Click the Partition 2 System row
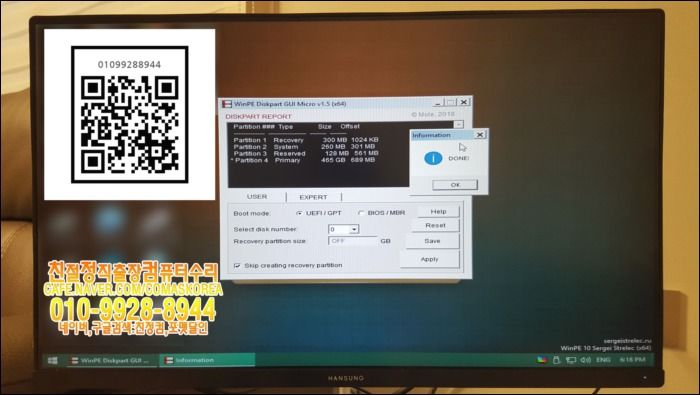 point(304,146)
